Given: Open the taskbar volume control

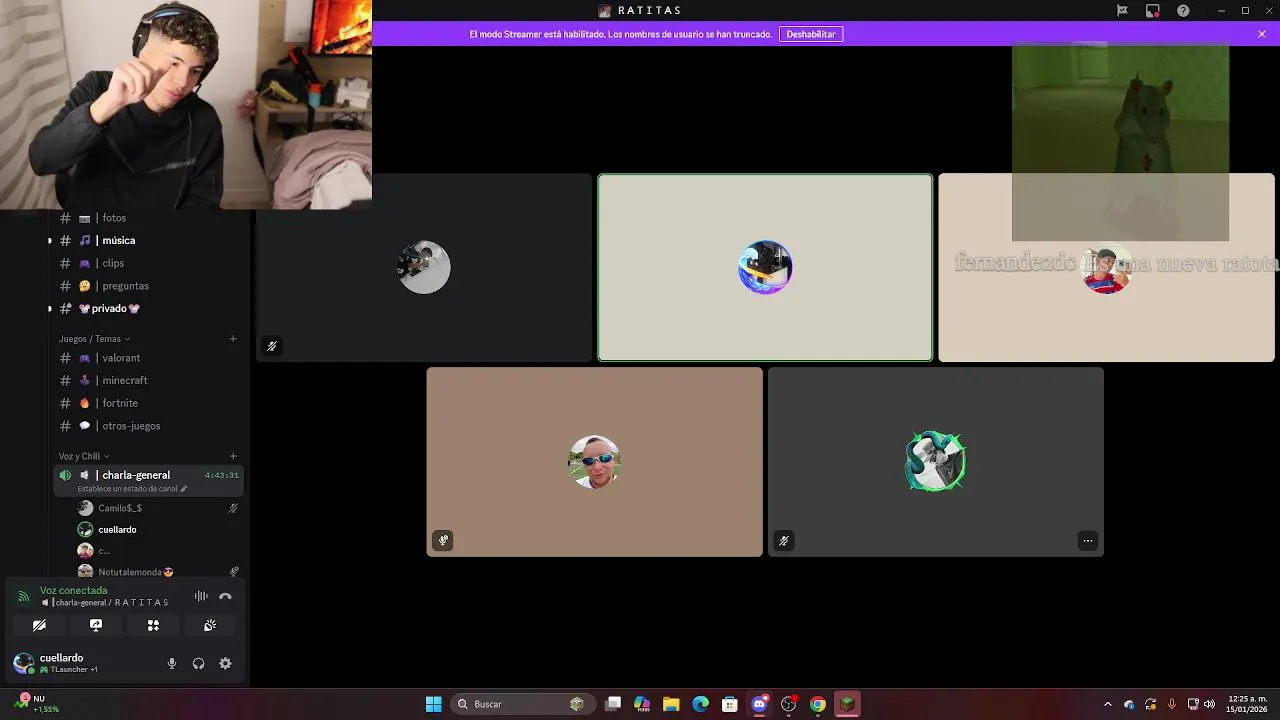Looking at the screenshot, I should click(x=1209, y=704).
